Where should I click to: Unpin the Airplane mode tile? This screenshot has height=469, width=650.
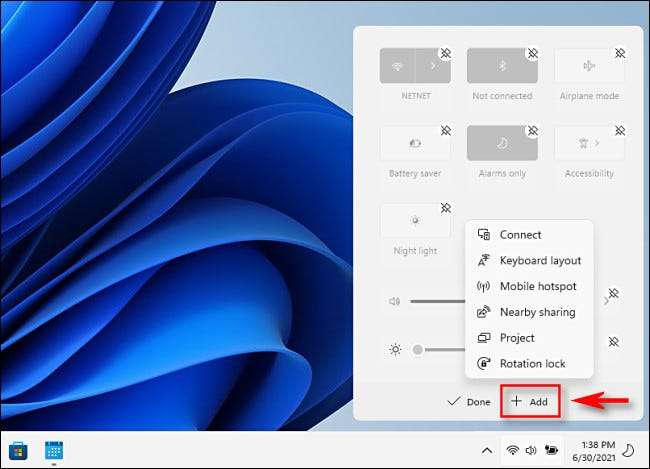pos(620,53)
